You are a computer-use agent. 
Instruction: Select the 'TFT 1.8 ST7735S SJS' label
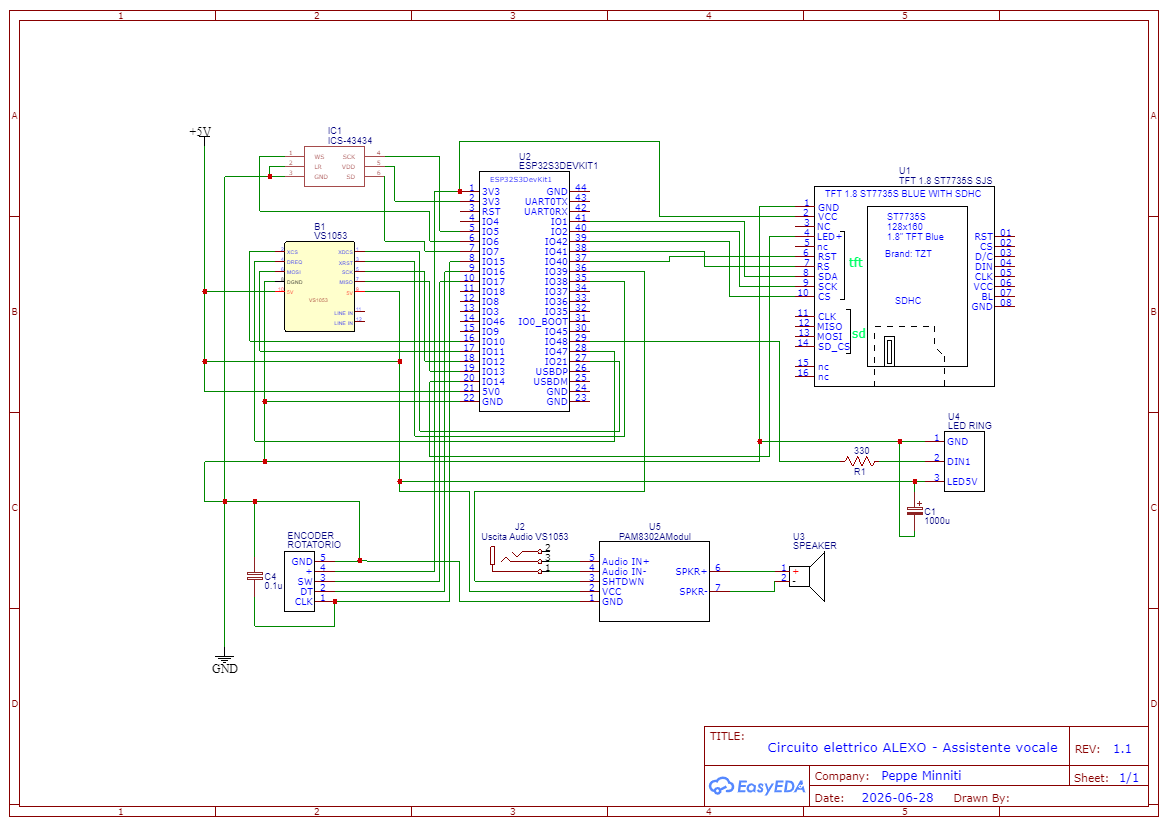[x=945, y=180]
